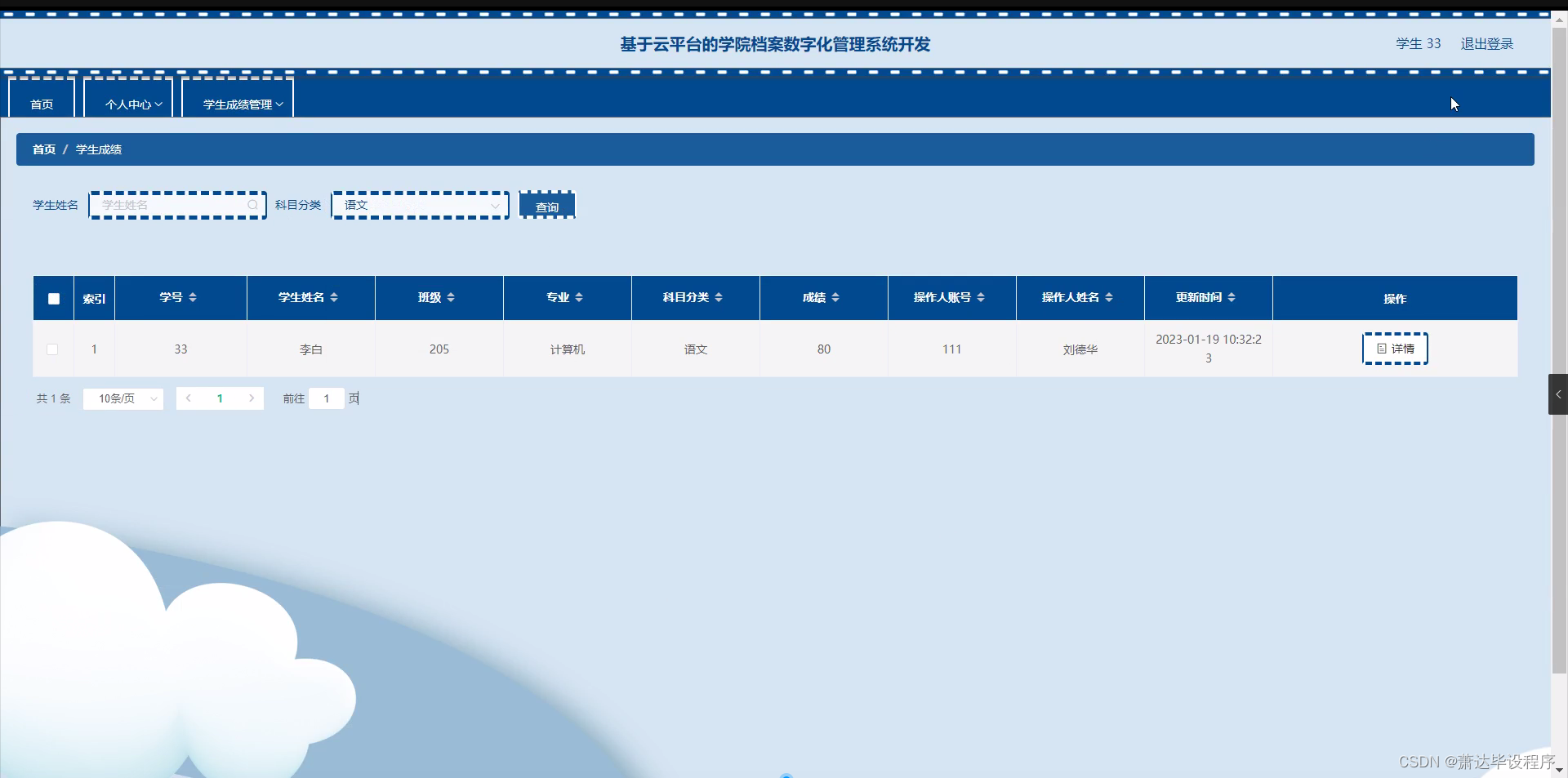Click the magnifier icon in the 学生姓名 search box
Screen dimensions: 1568x778
tap(252, 205)
